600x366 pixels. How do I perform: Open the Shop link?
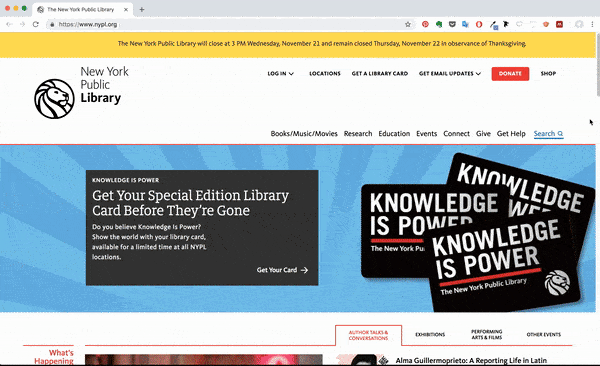tap(548, 74)
